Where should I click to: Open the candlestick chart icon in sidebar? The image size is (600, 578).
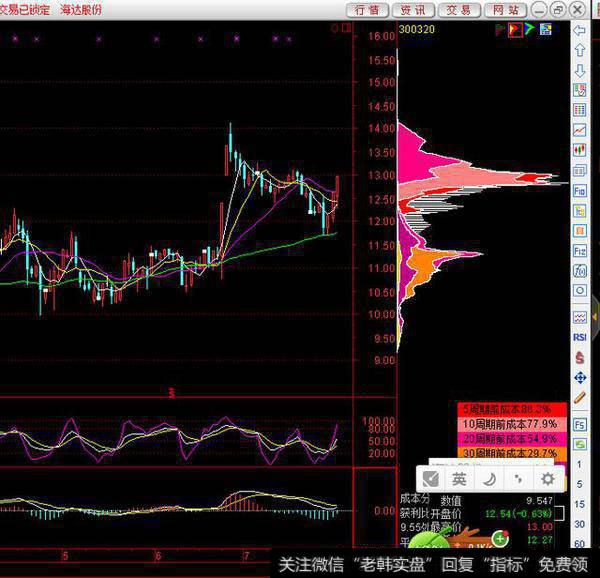click(579, 150)
